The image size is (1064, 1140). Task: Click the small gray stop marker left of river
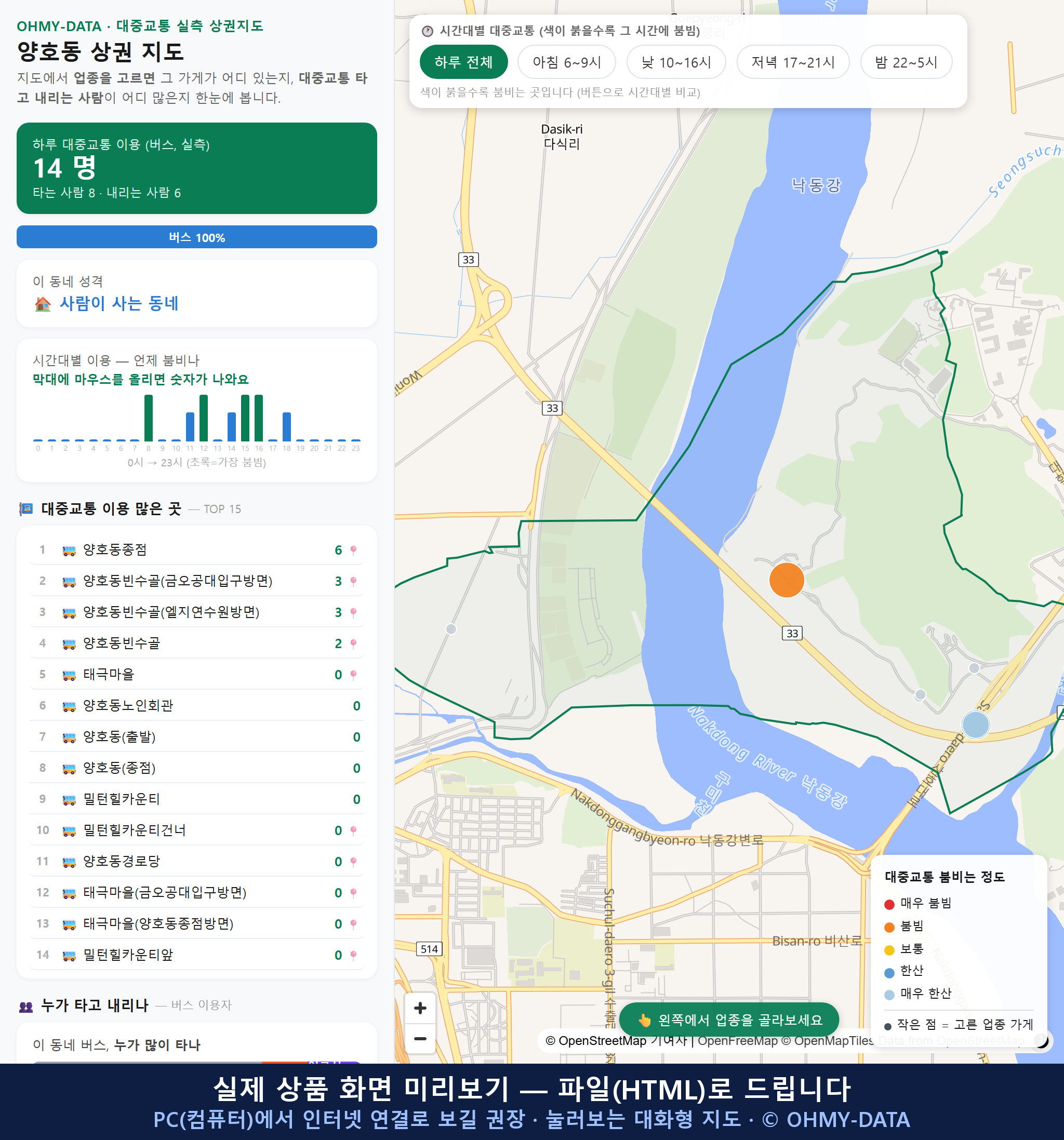click(x=451, y=629)
